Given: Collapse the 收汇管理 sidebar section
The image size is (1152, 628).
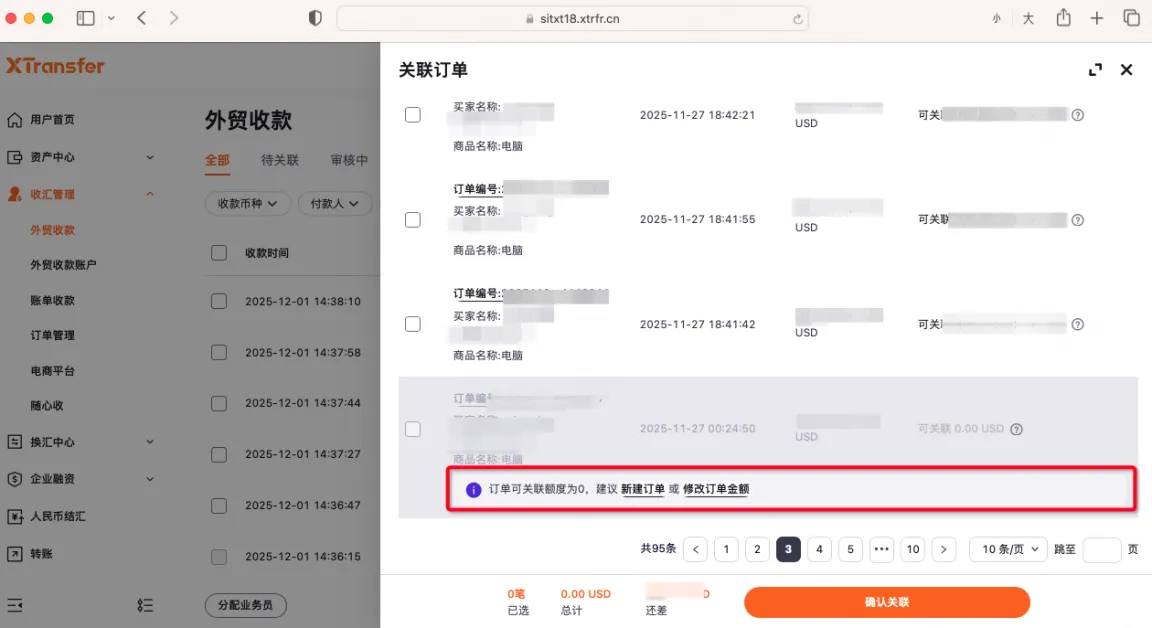Looking at the screenshot, I should click(150, 194).
